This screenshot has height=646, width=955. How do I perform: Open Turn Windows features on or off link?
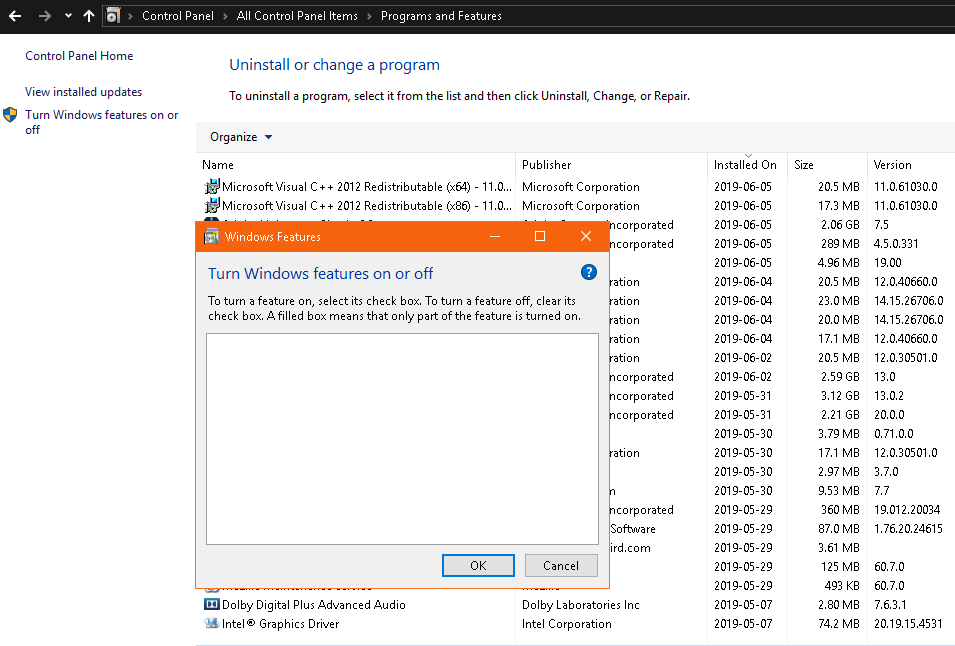point(102,122)
